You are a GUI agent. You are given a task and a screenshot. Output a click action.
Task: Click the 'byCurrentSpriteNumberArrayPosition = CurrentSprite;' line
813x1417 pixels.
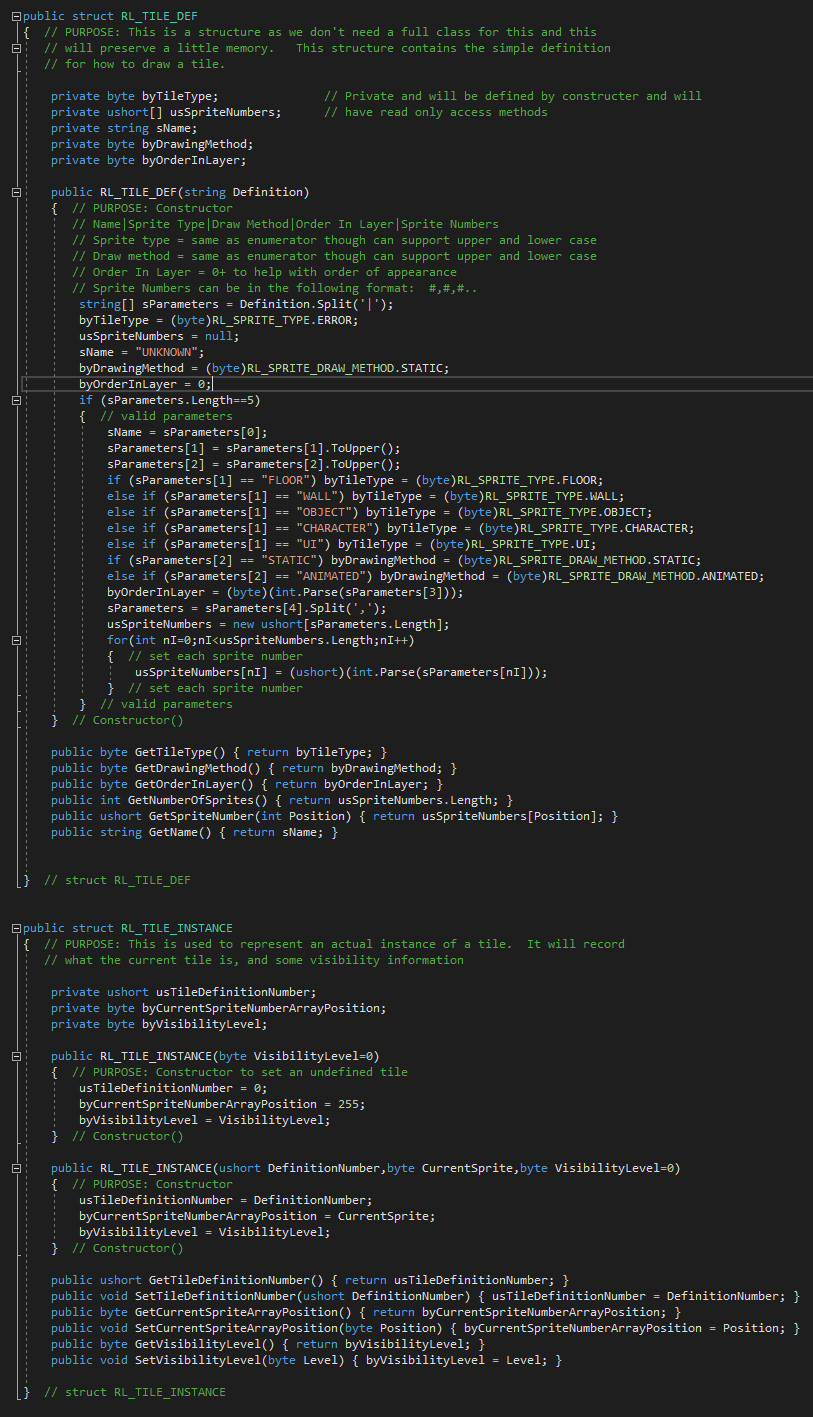[x=257, y=1216]
